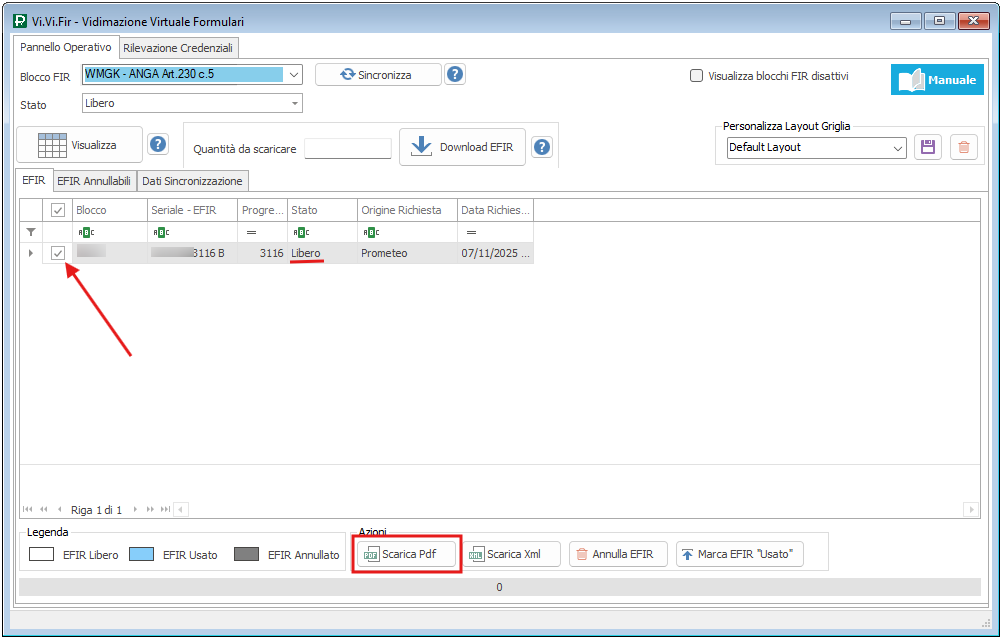Expand the Stato dropdown list

295,103
